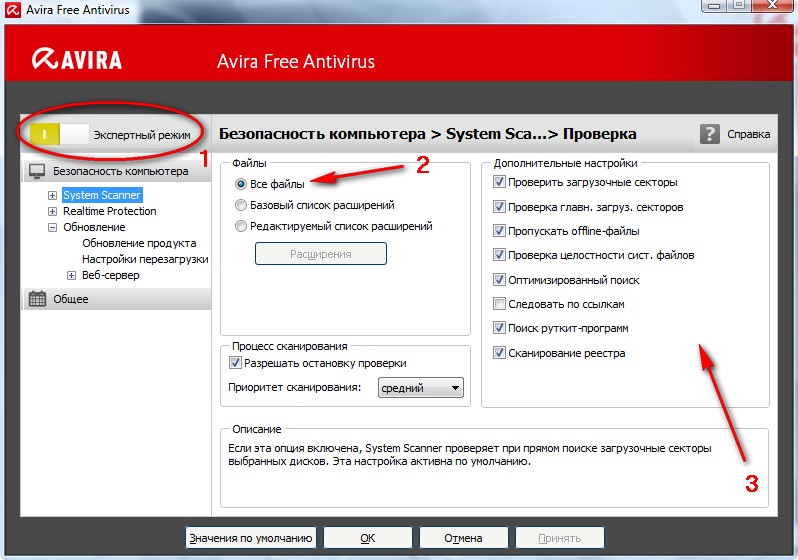This screenshot has height=560, width=798.
Task: Select Realtime Protection in tree
Action: tap(109, 211)
